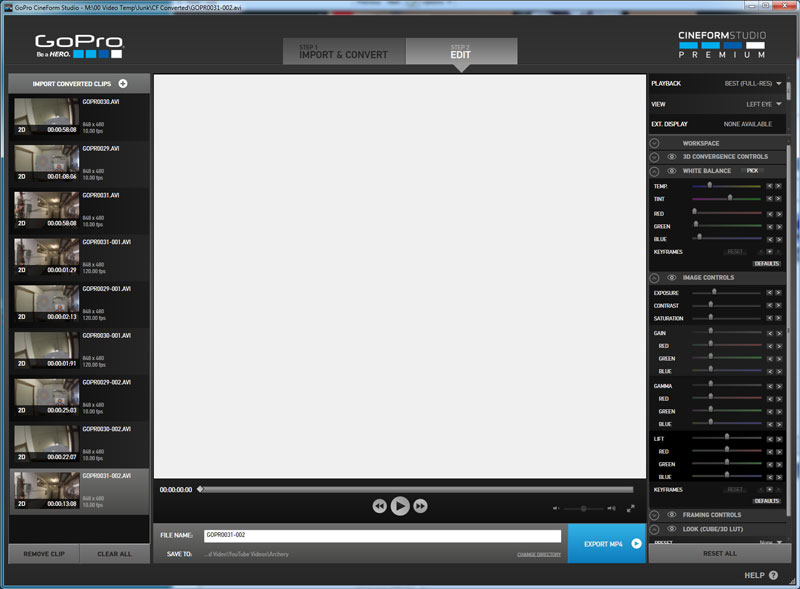This screenshot has height=589, width=800.
Task: Click the plus icon beside Import Converted Clips
Action: (x=123, y=84)
